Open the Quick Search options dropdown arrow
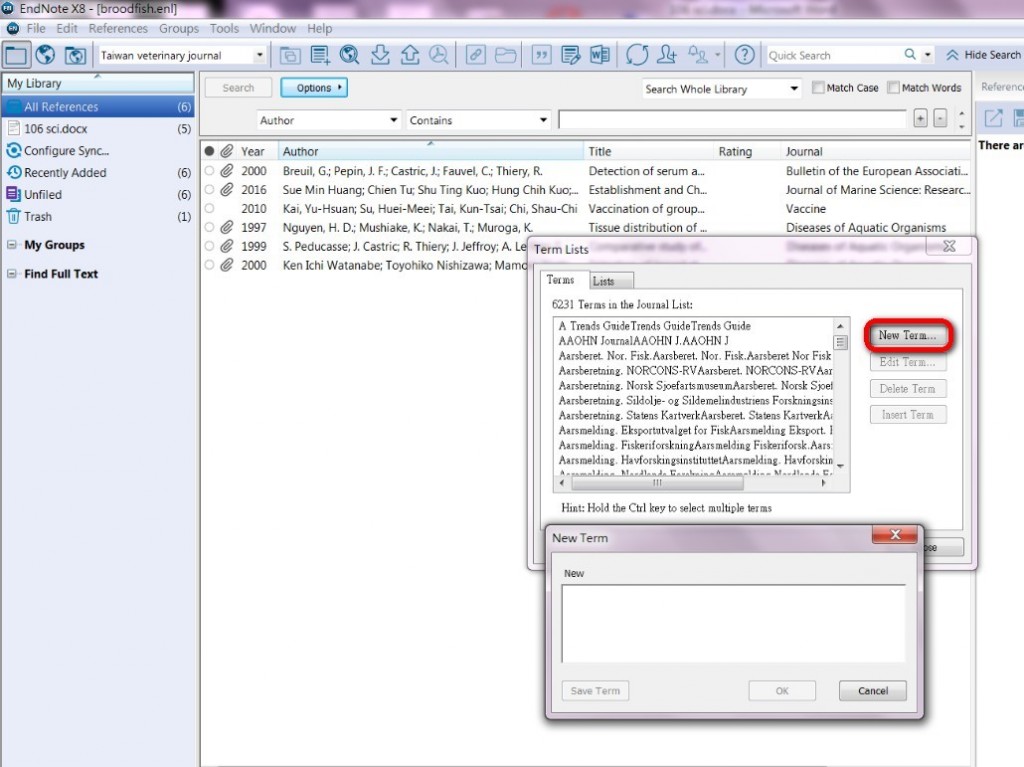The height and width of the screenshot is (767, 1024). click(927, 55)
